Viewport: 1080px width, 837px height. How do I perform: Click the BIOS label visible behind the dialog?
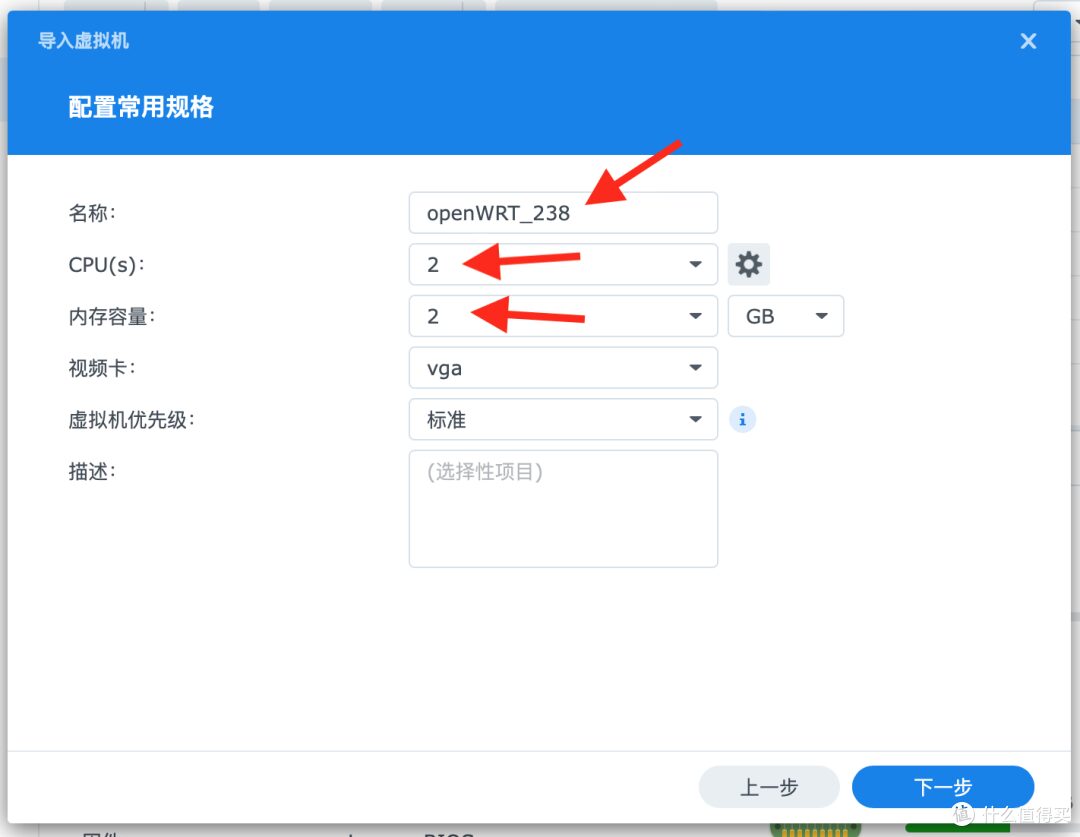click(452, 832)
